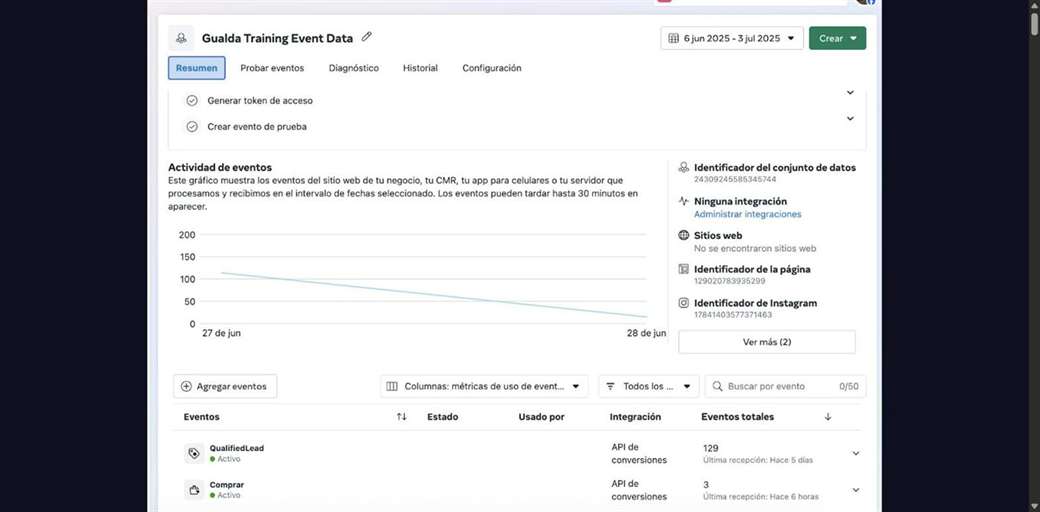1040x512 pixels.
Task: Click the Ninguna integración activity icon
Action: coord(684,201)
